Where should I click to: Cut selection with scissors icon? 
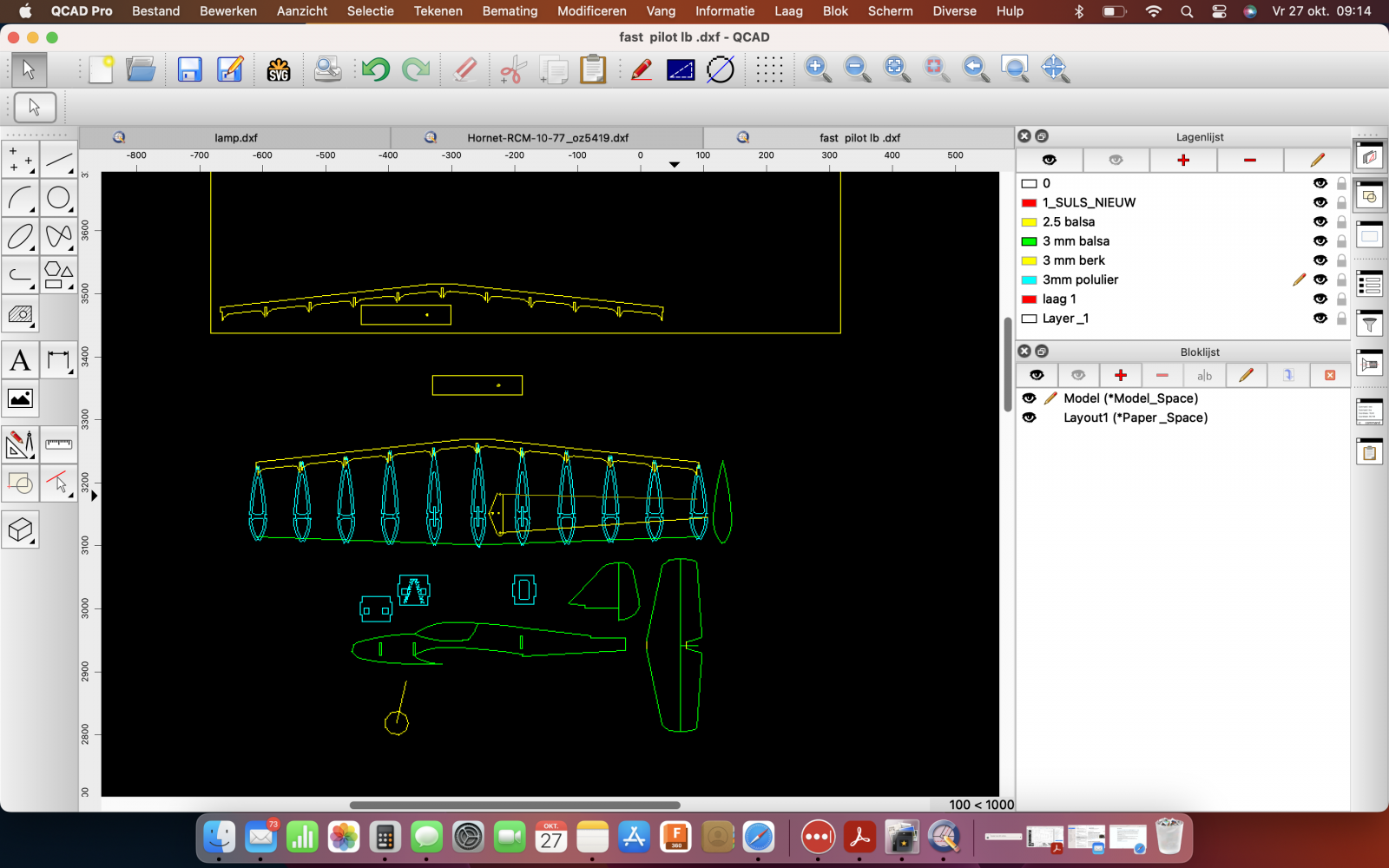tap(513, 69)
